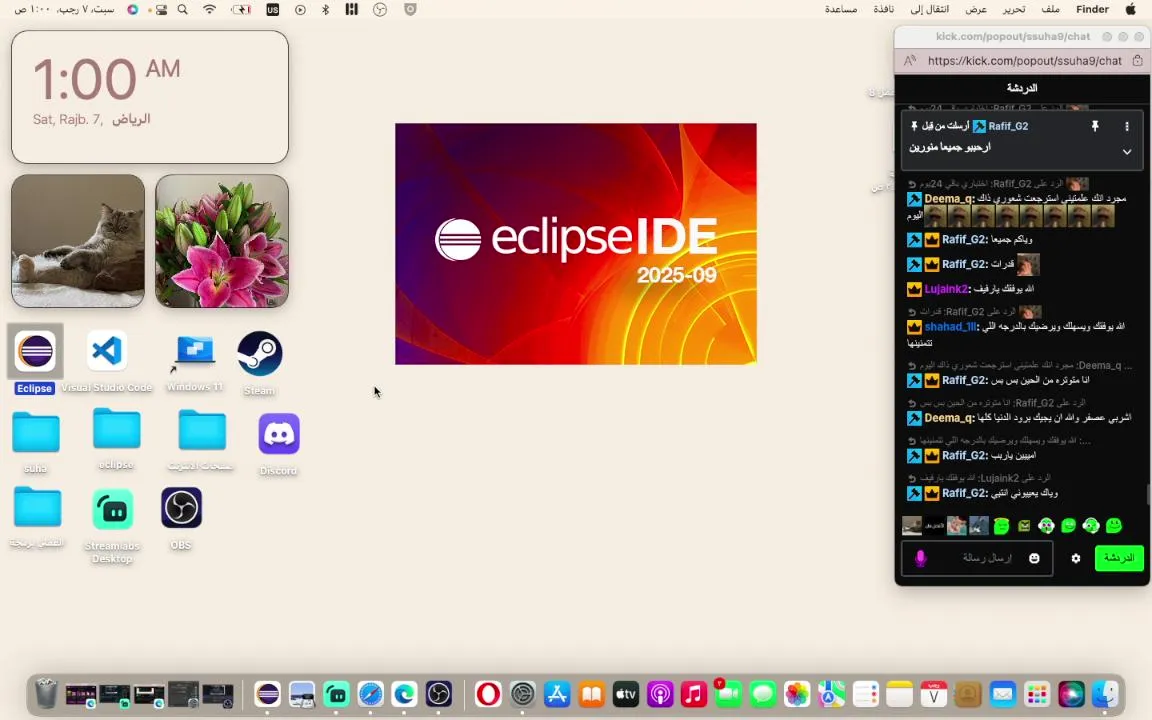This screenshot has height=720, width=1152.
Task: Click the 1:00 AM clock widget
Action: pyautogui.click(x=150, y=97)
